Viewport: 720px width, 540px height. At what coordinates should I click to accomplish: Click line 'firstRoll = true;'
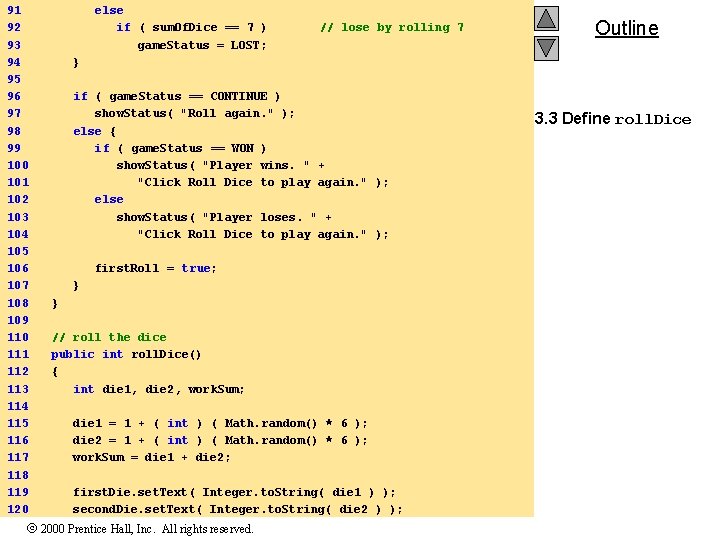(155, 268)
